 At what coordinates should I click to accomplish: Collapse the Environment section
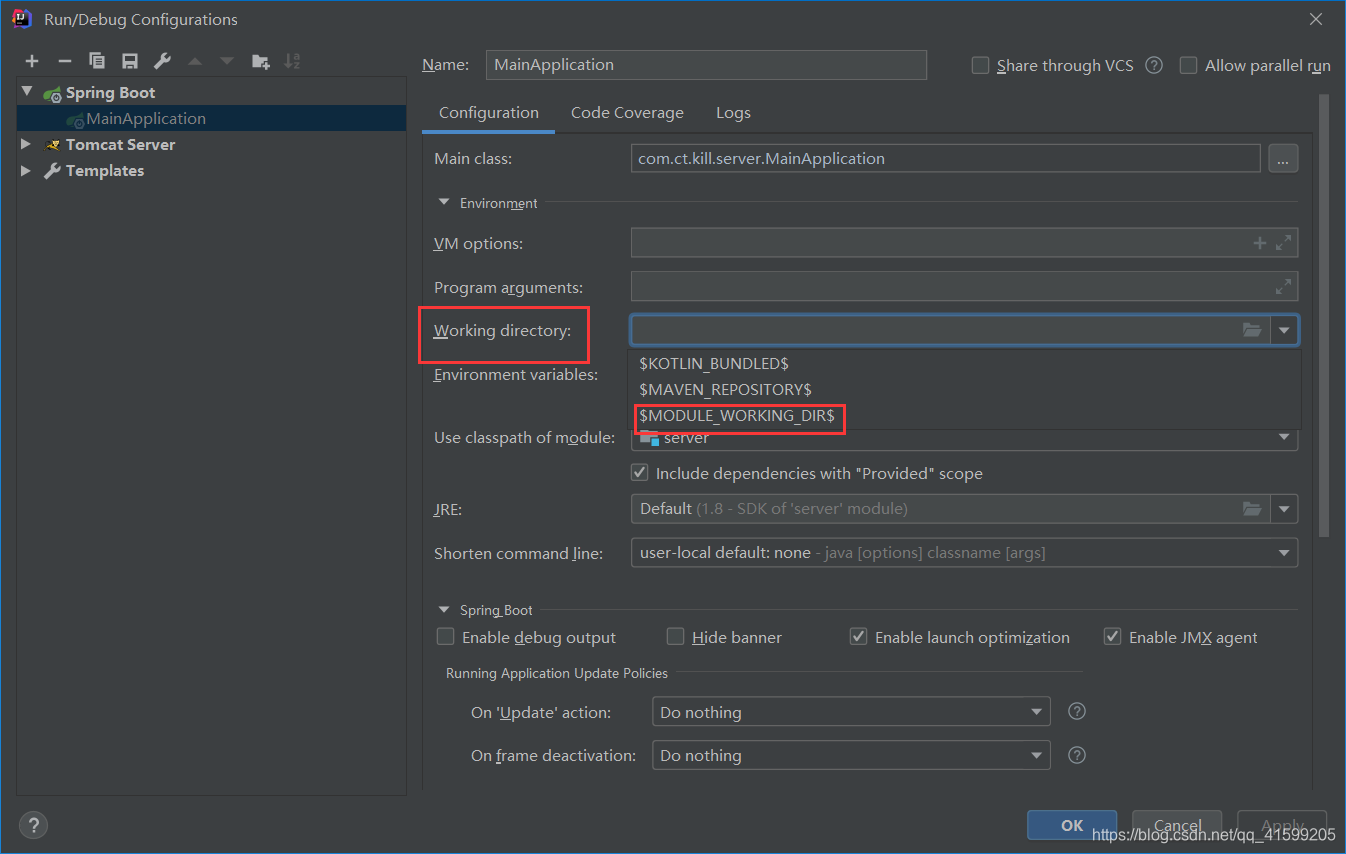point(444,203)
